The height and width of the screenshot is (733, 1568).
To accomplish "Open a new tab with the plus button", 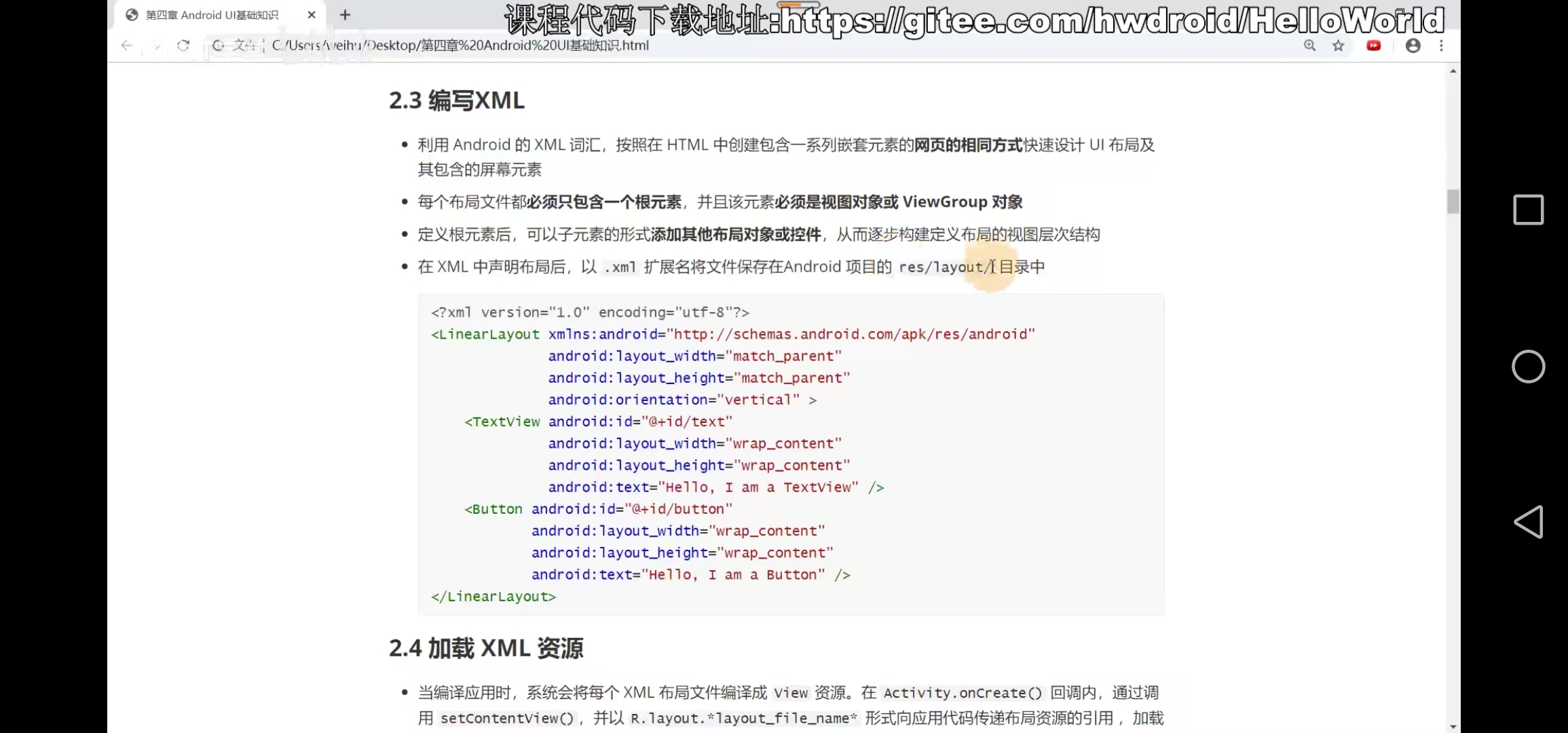I will click(345, 15).
